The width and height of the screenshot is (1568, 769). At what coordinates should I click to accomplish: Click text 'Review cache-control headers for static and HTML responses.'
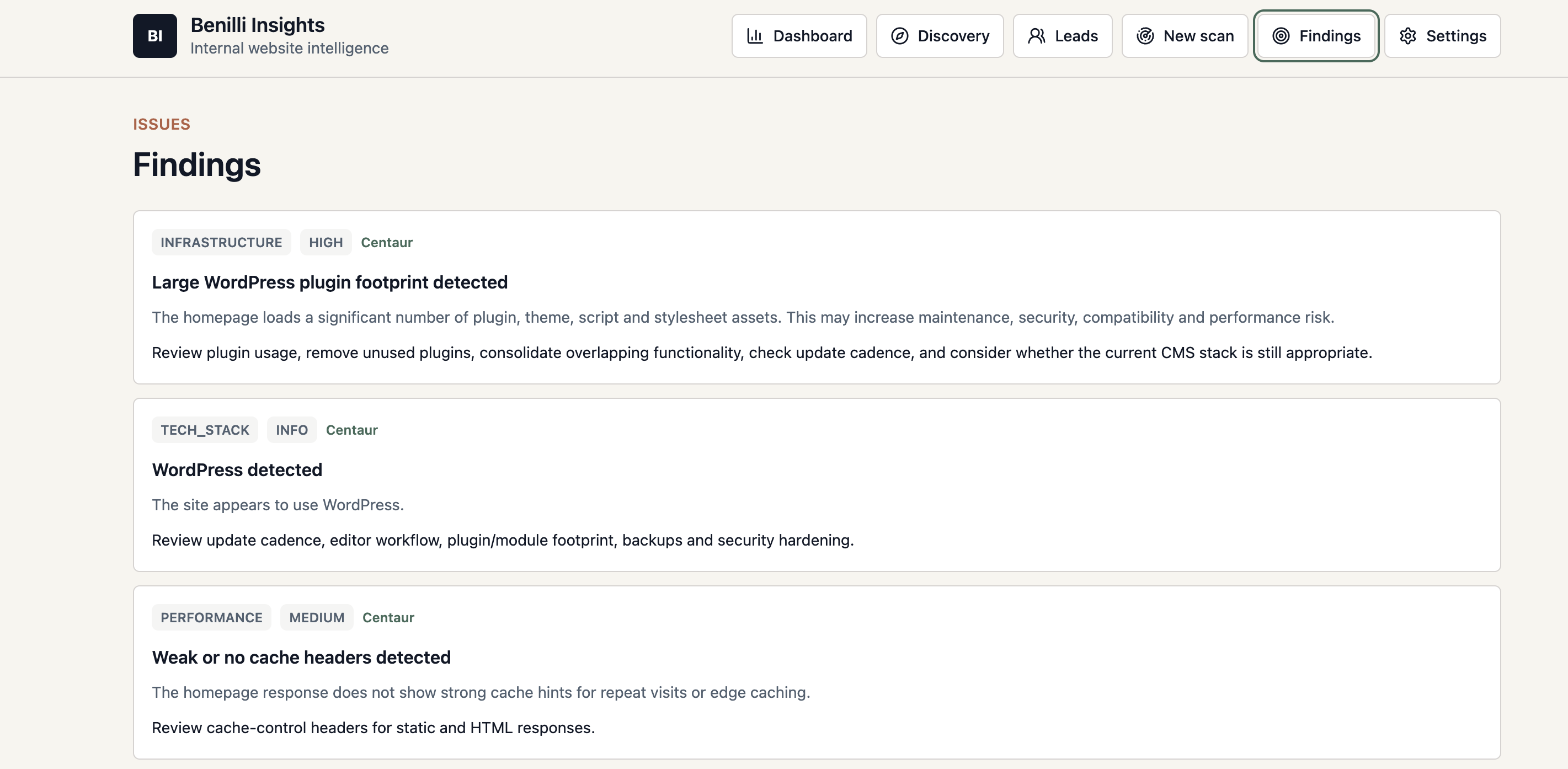(373, 727)
